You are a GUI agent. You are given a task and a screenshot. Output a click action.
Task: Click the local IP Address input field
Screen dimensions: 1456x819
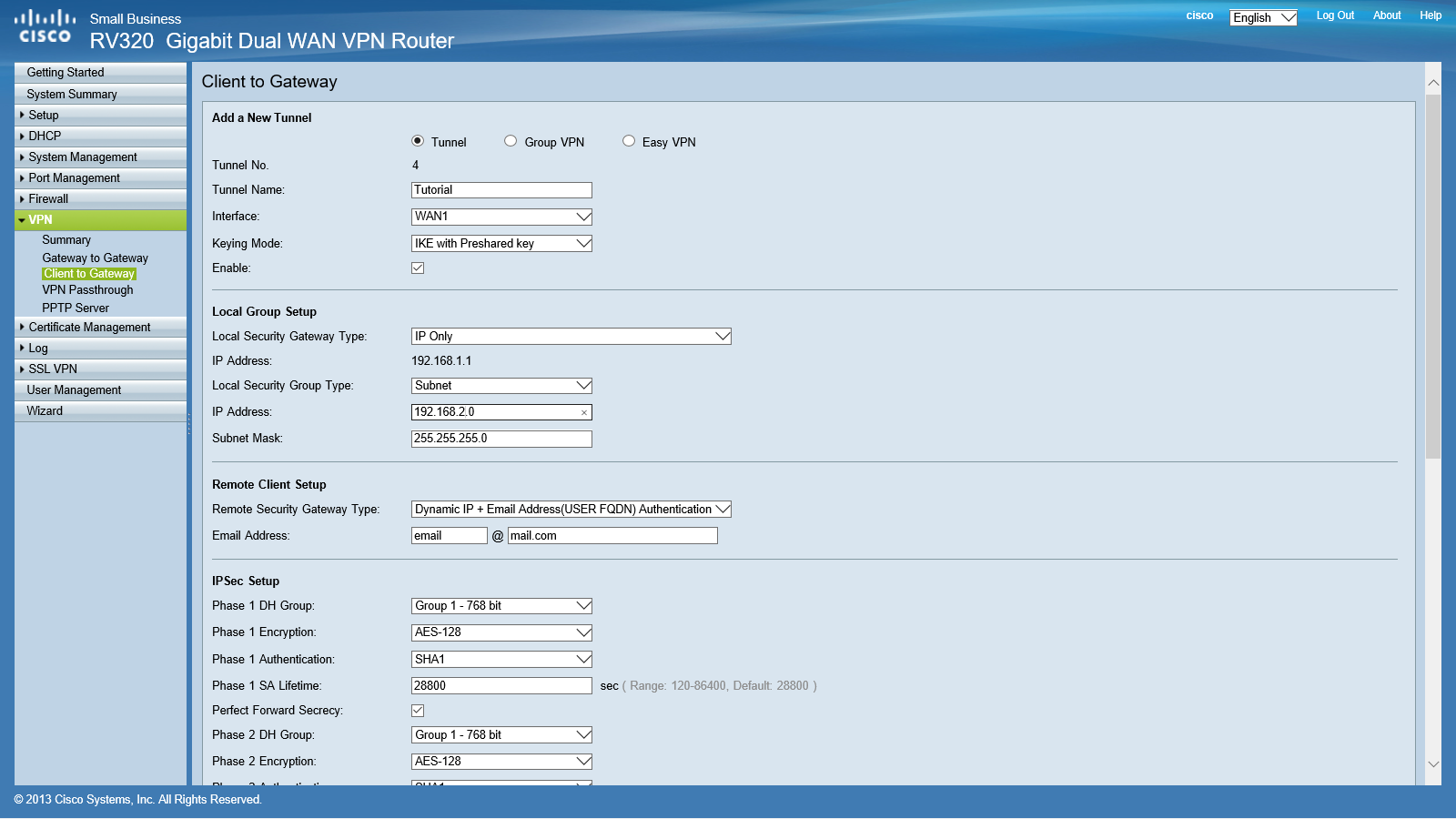[x=501, y=412]
